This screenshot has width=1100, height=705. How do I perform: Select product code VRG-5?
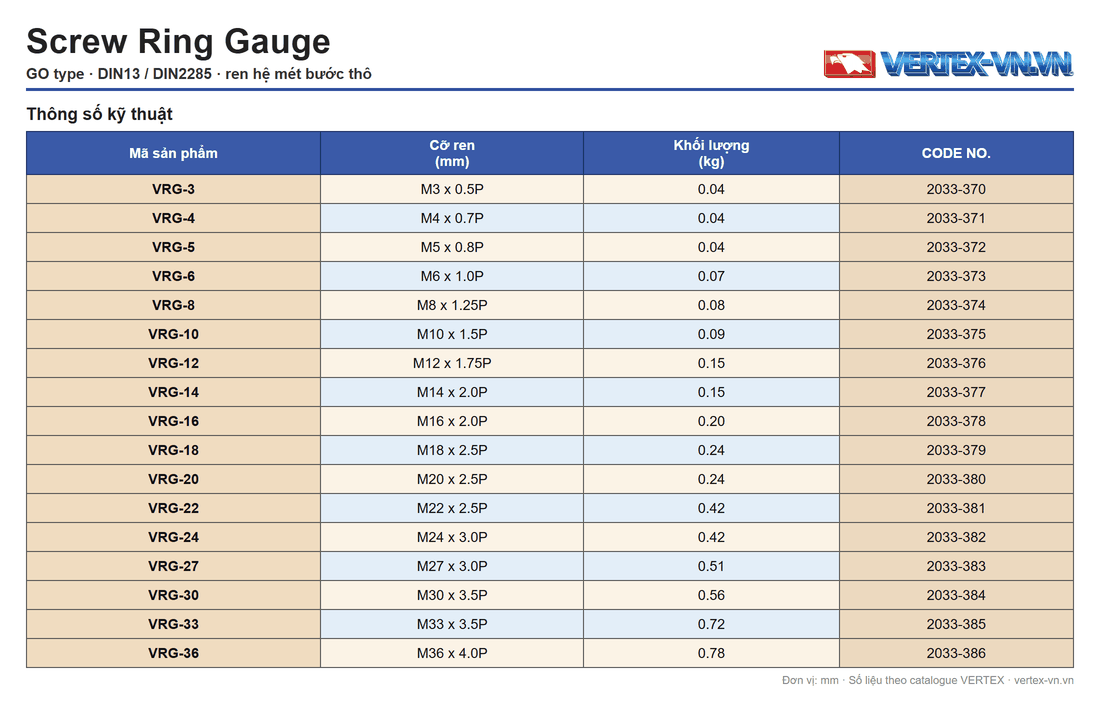click(x=173, y=247)
